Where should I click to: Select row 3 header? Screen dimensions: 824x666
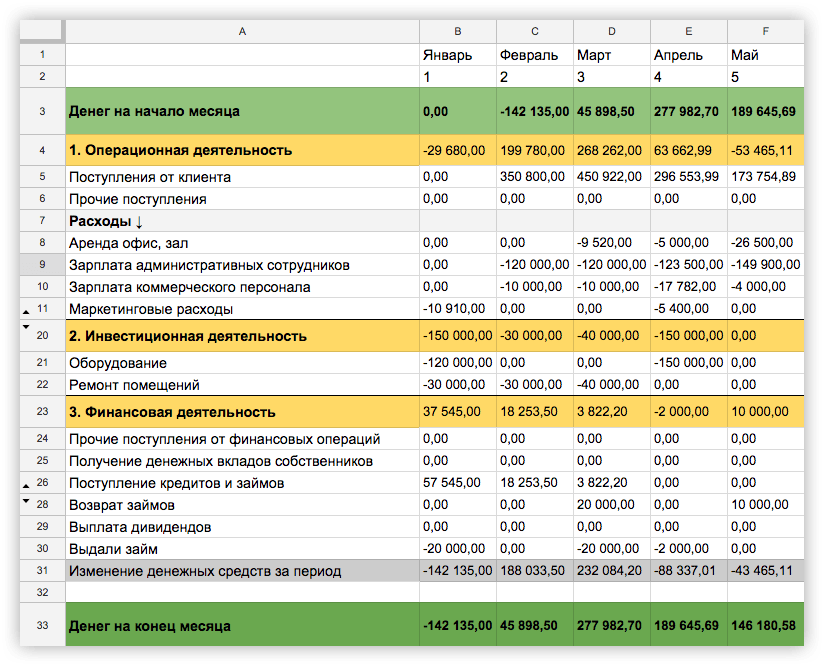(x=42, y=111)
